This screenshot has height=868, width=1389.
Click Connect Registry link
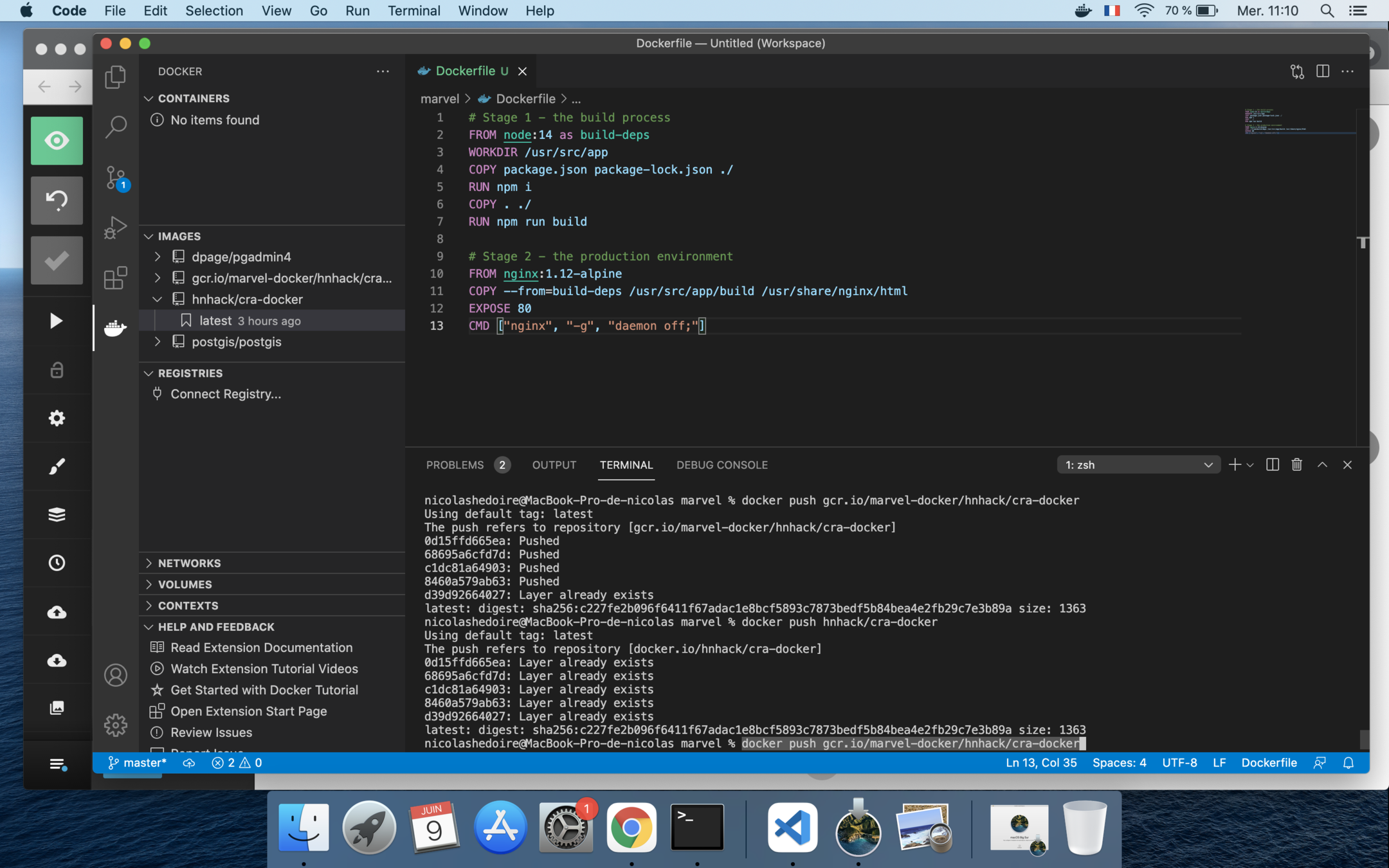(x=225, y=393)
